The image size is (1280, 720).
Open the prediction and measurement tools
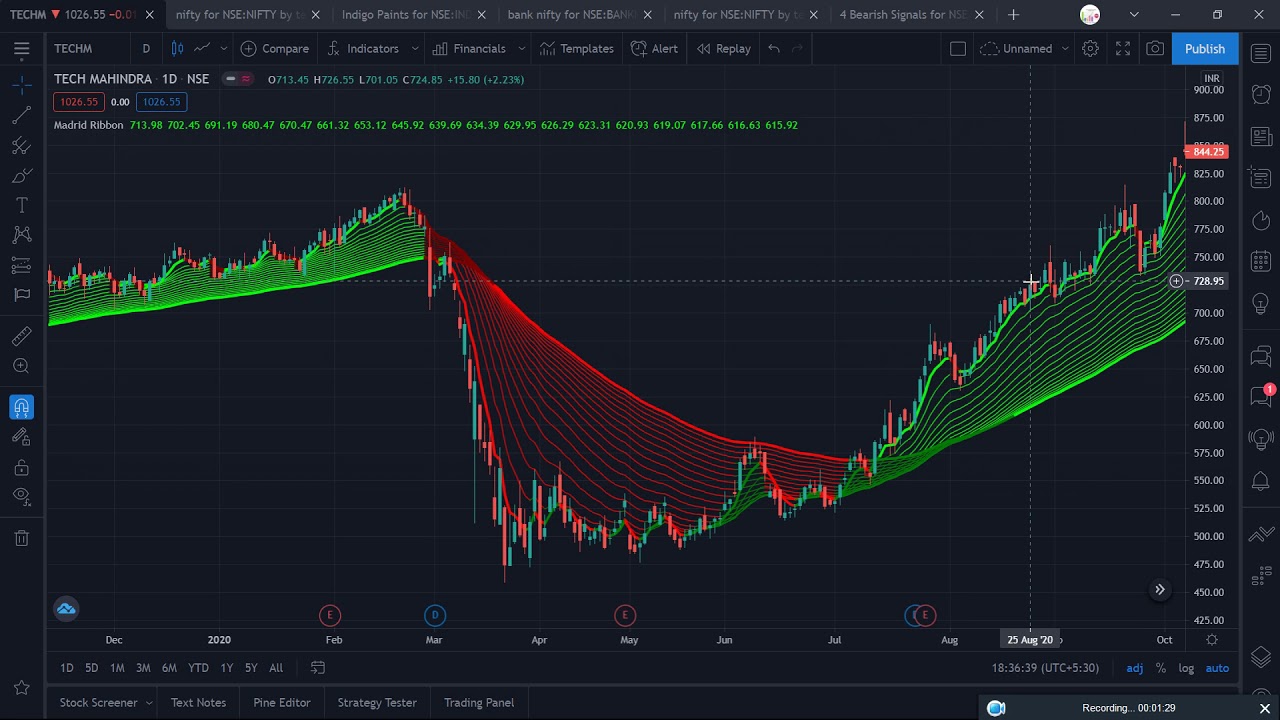point(21,266)
